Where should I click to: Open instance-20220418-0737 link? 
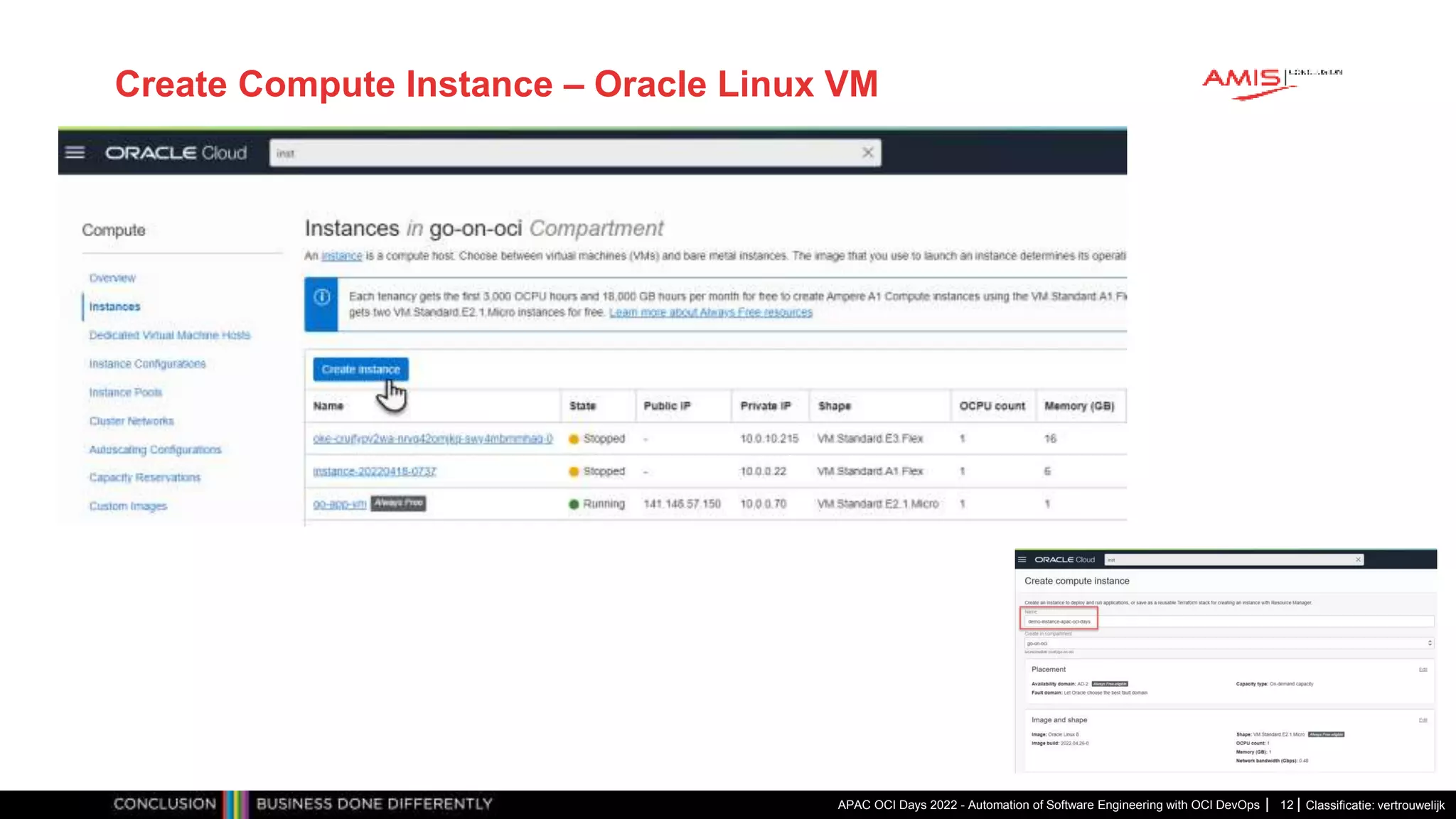pos(375,471)
